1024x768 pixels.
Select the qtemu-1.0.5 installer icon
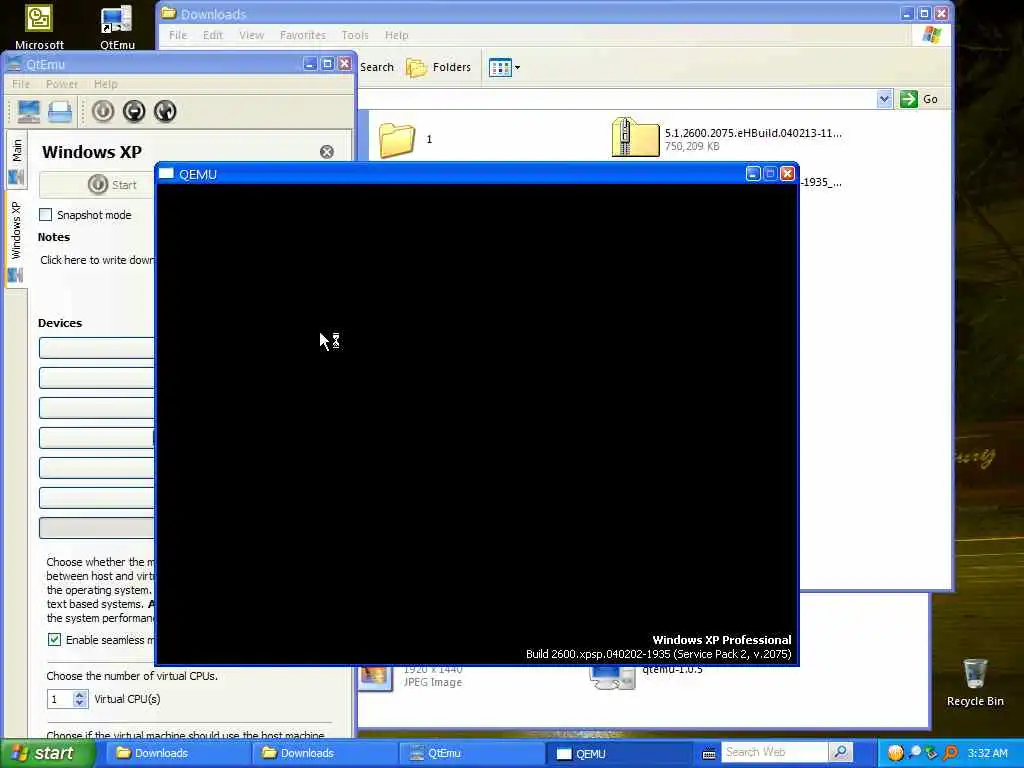click(x=612, y=678)
